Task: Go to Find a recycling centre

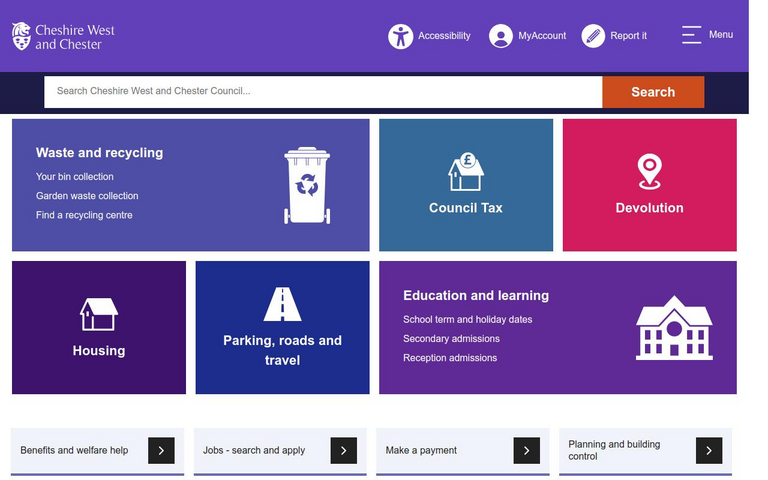Action: pyautogui.click(x=84, y=215)
